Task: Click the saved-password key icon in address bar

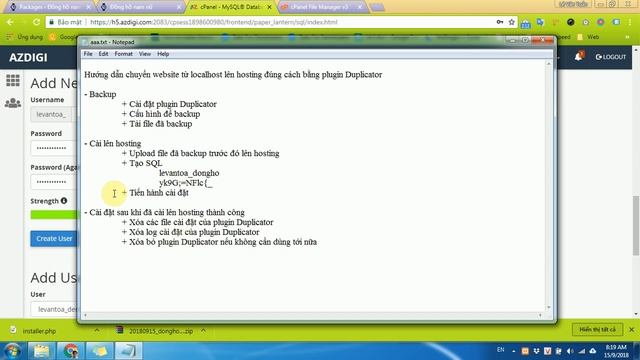Action: (x=500, y=22)
